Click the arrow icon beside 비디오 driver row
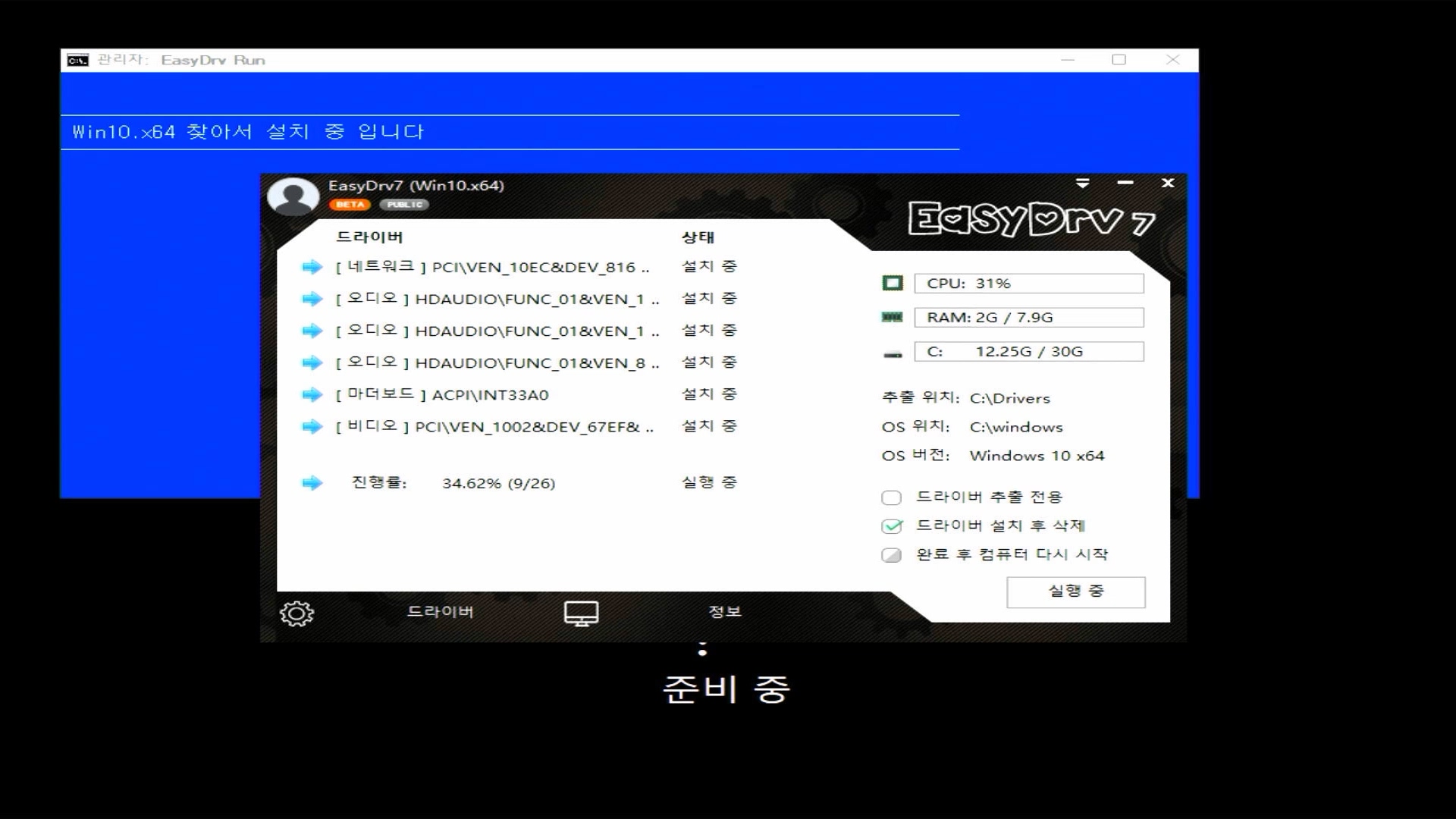 (x=312, y=426)
